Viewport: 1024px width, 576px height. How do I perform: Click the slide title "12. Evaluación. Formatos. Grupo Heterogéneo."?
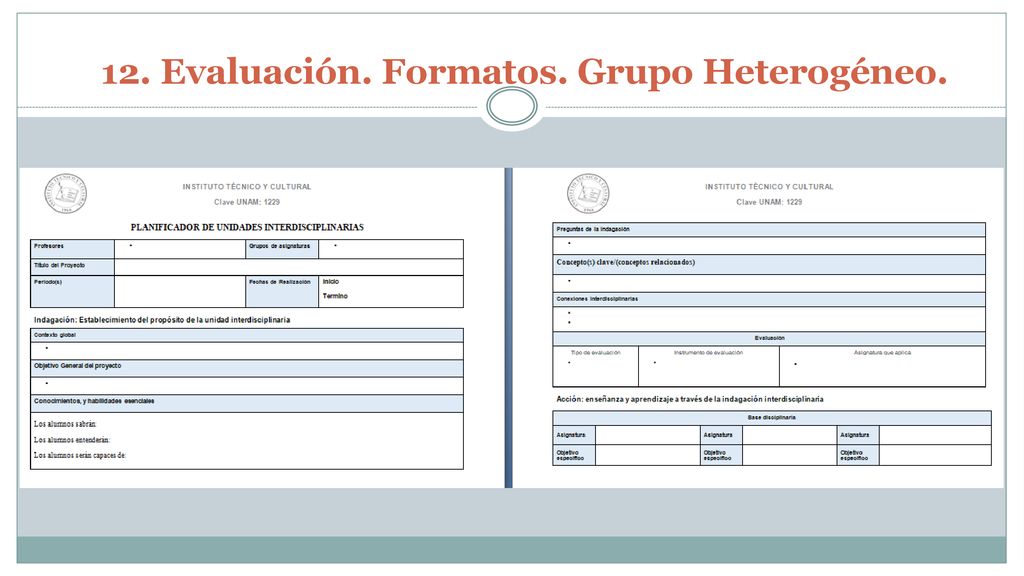pyautogui.click(x=524, y=72)
